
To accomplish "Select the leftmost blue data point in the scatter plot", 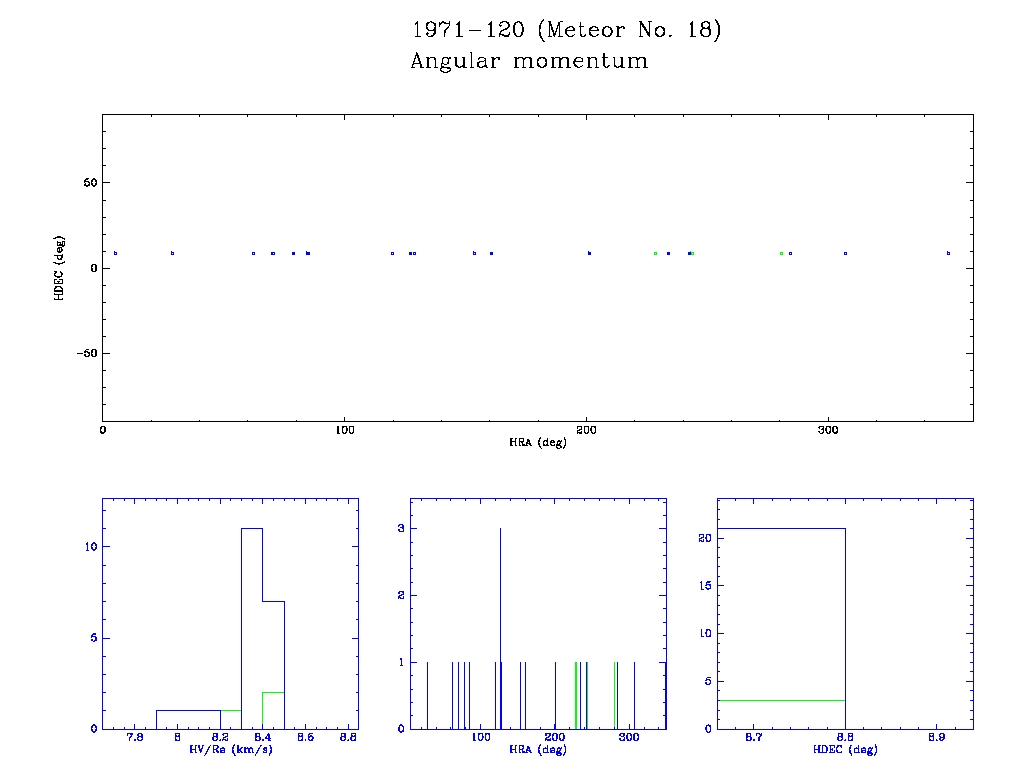I will coord(116,253).
